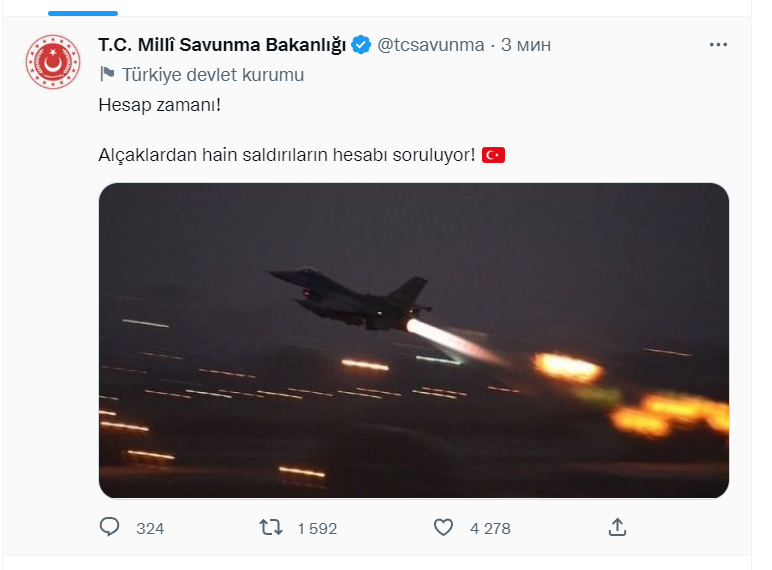Click the T.C. Millî Savunma Bakanlığı name
The height and width of the screenshot is (570, 772).
click(x=221, y=45)
